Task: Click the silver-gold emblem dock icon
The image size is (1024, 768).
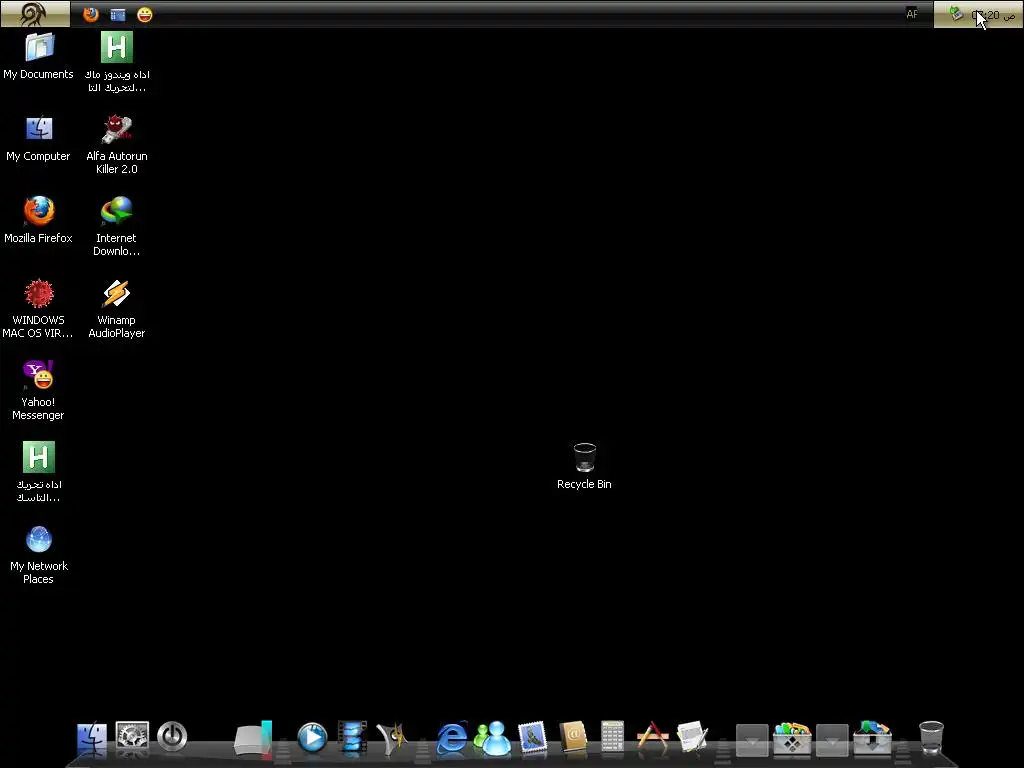Action: 392,738
